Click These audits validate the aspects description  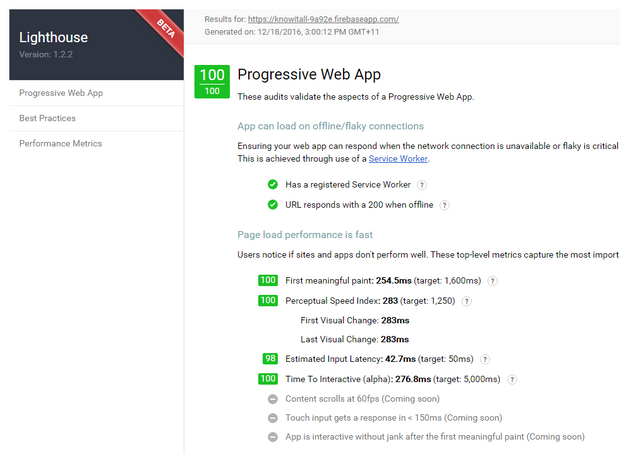356,97
